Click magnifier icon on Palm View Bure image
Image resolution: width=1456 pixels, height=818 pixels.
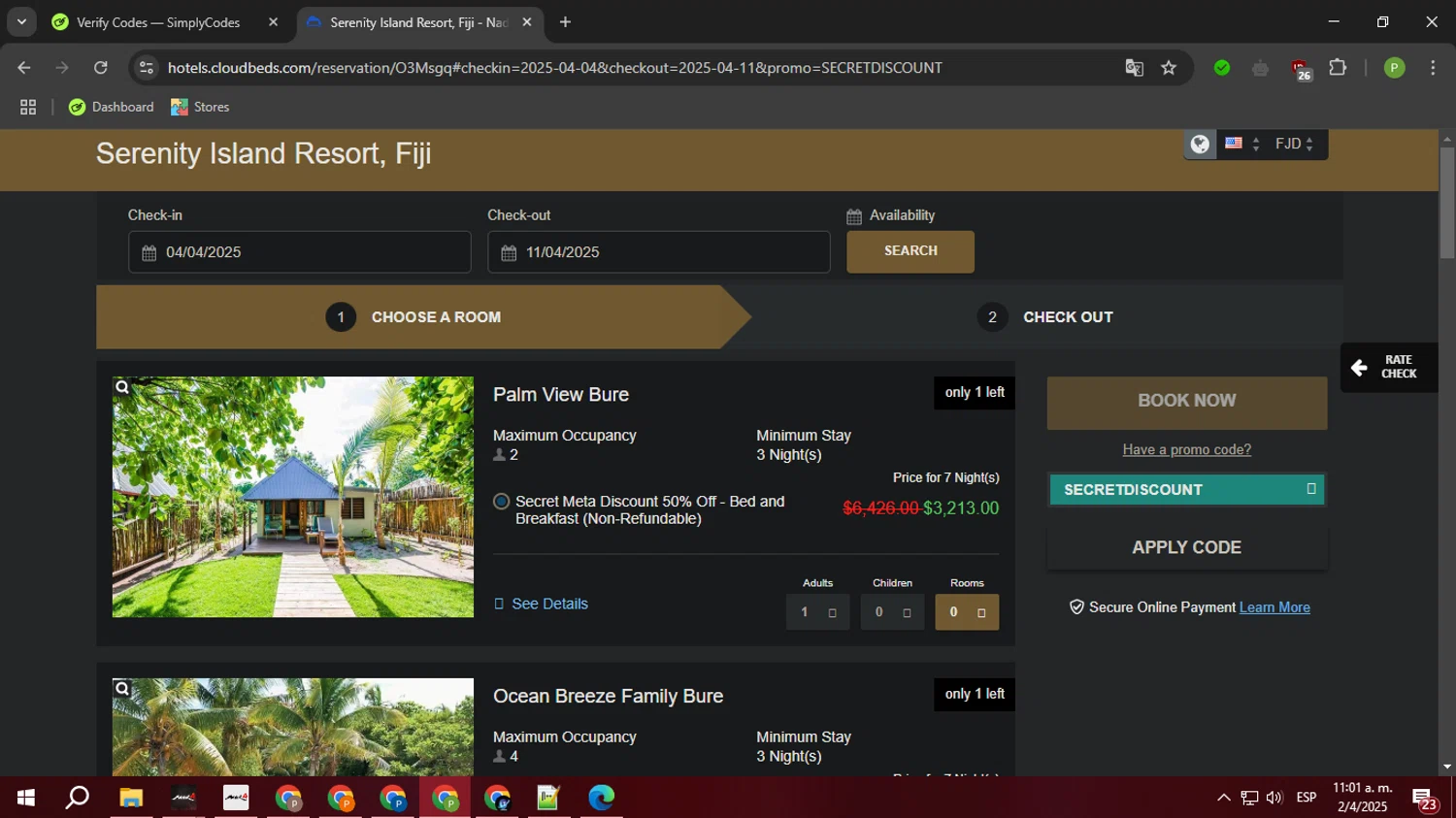pyautogui.click(x=122, y=387)
